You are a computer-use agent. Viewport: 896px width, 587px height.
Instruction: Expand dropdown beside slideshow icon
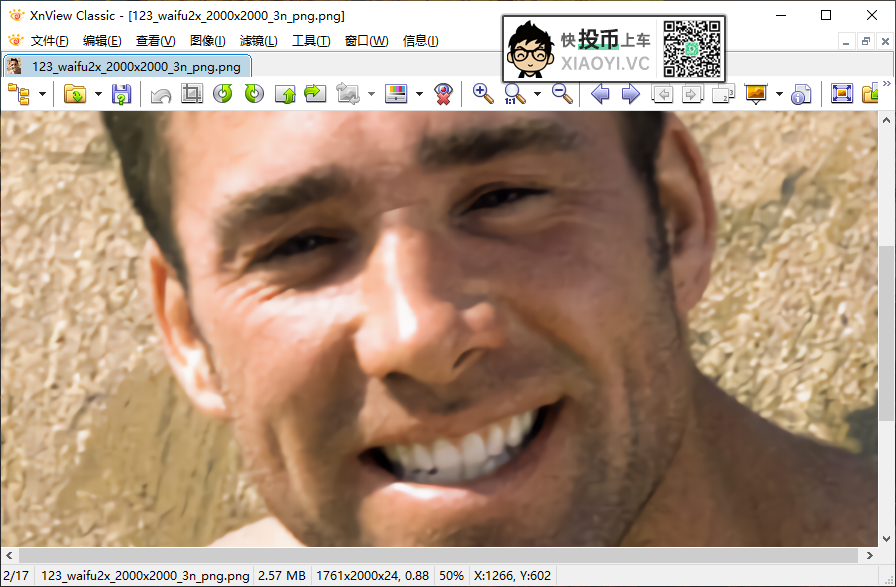[x=779, y=94]
